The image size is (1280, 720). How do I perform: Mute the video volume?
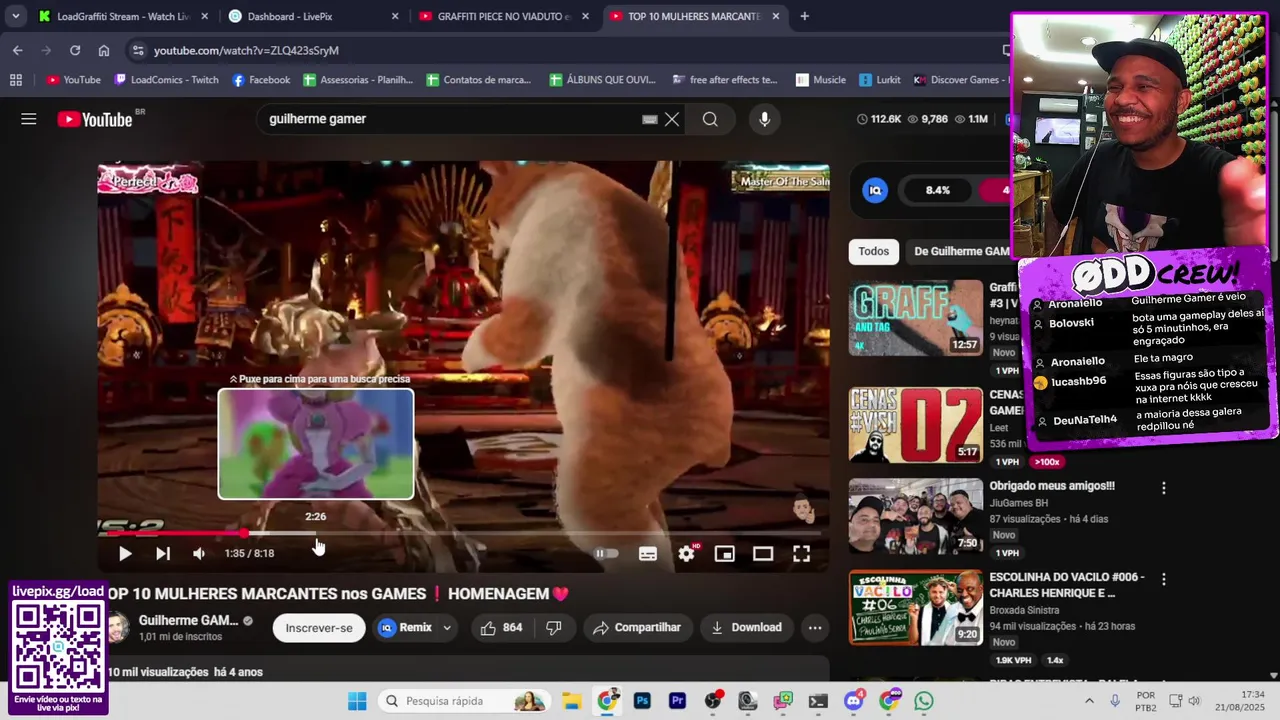pos(199,553)
